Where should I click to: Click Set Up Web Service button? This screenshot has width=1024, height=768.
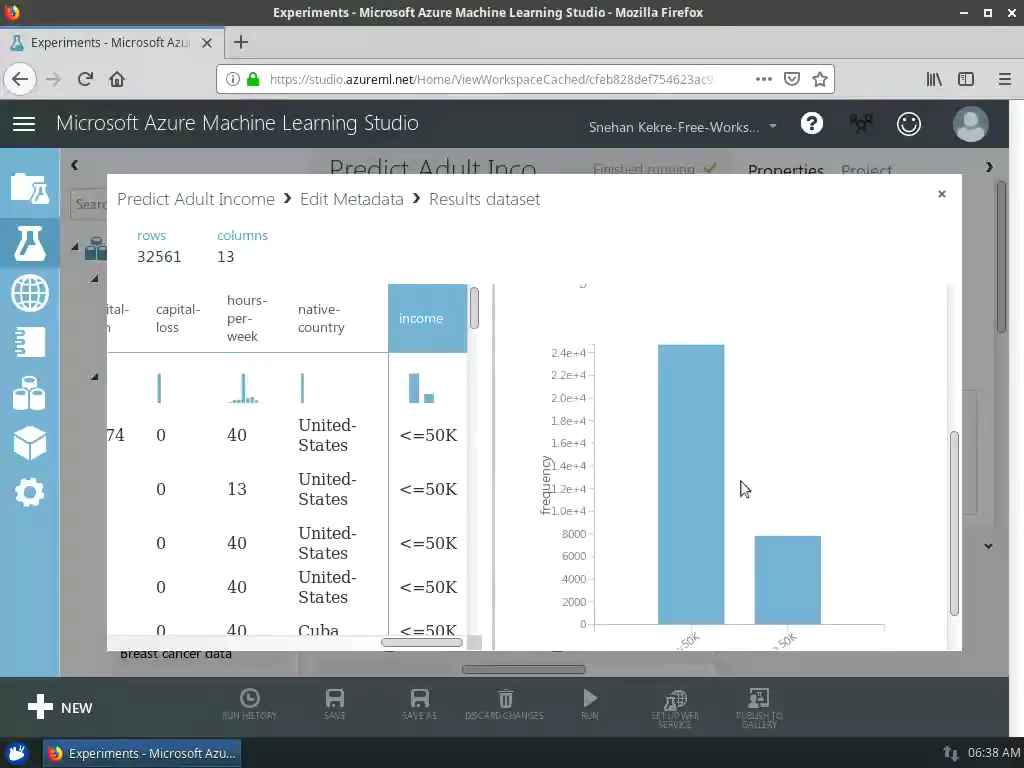tap(675, 709)
